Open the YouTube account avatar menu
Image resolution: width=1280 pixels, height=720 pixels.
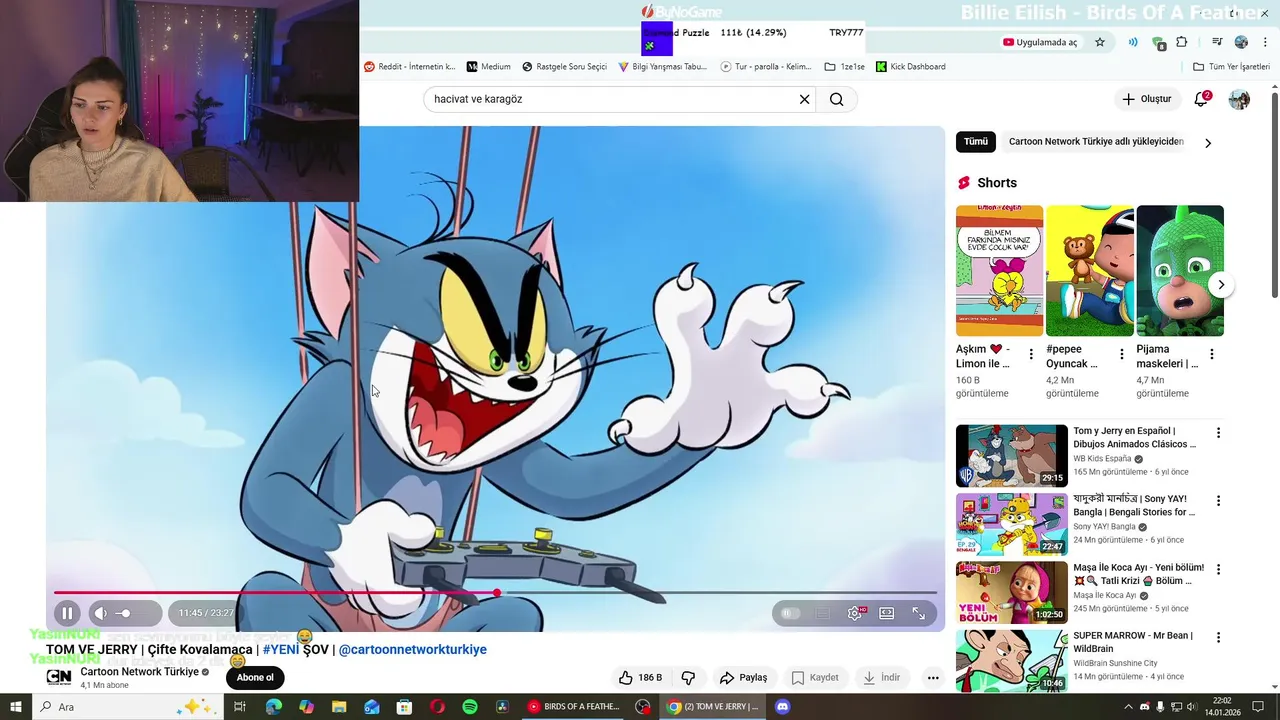pos(1239,99)
